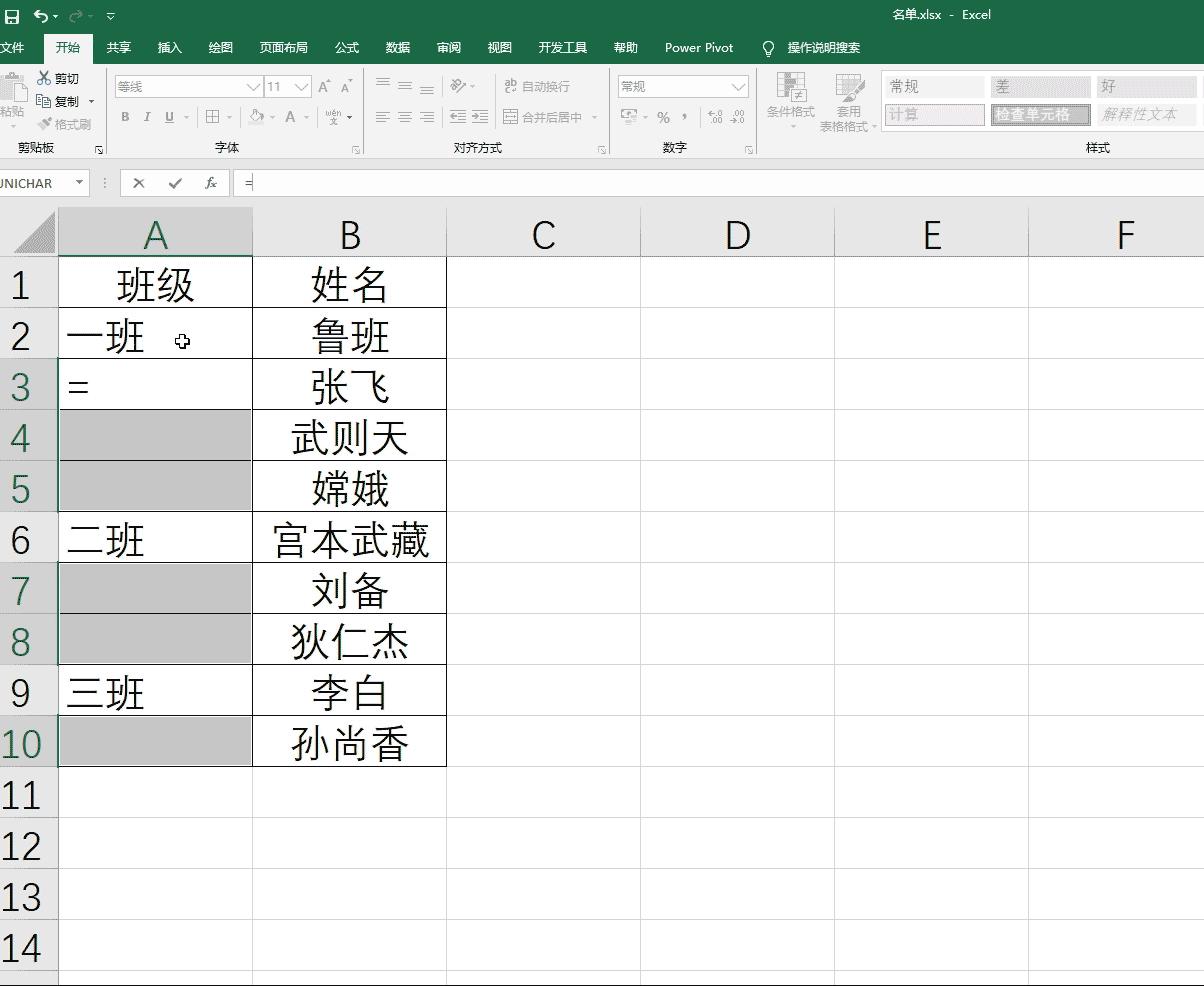Click Decrease Font Size icon
Screen dimensions: 1204x986
pos(346,87)
